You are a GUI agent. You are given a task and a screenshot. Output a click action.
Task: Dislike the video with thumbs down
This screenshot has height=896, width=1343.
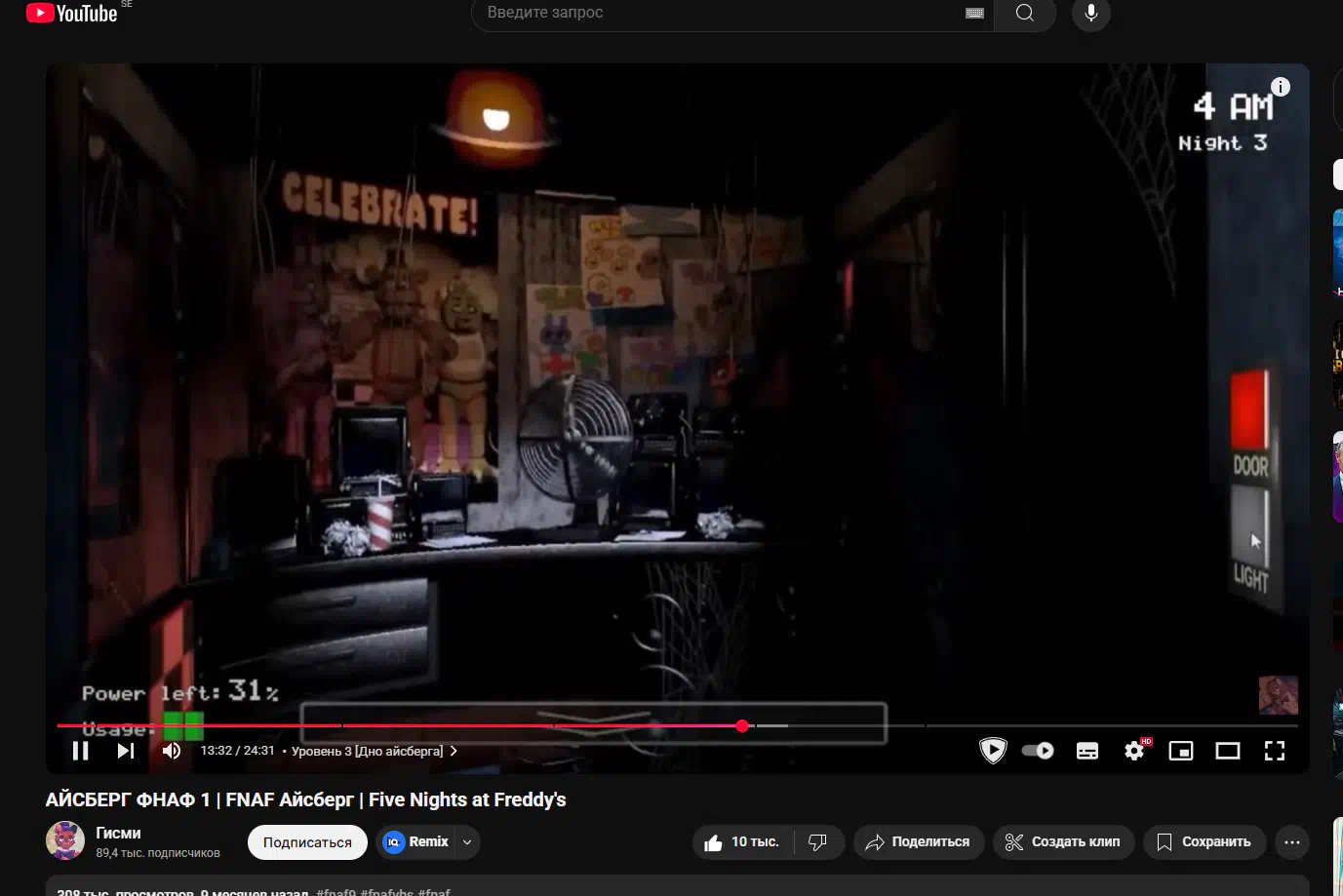818,842
